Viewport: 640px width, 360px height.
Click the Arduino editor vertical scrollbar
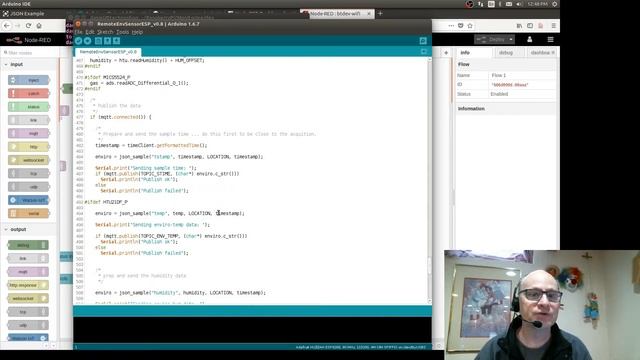[429, 180]
